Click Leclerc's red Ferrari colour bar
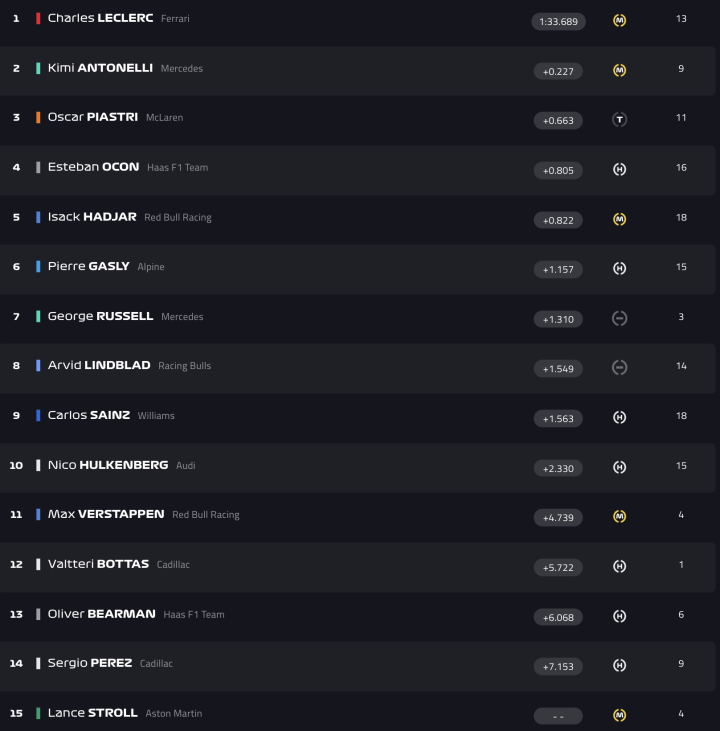Image resolution: width=720 pixels, height=731 pixels. click(38, 19)
